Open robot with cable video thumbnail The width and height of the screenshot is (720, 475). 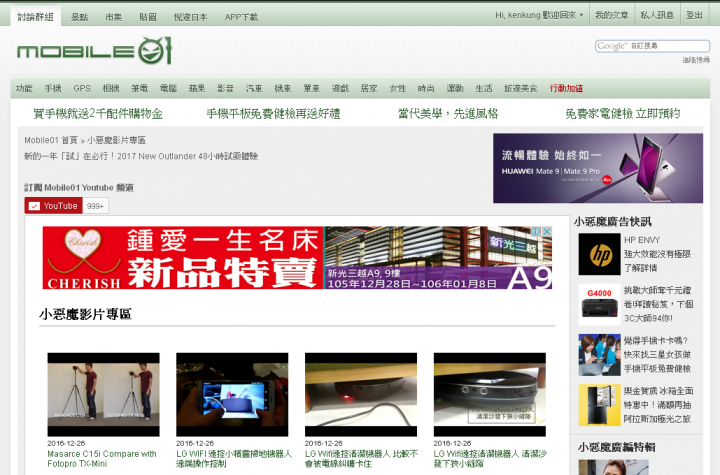(361, 395)
